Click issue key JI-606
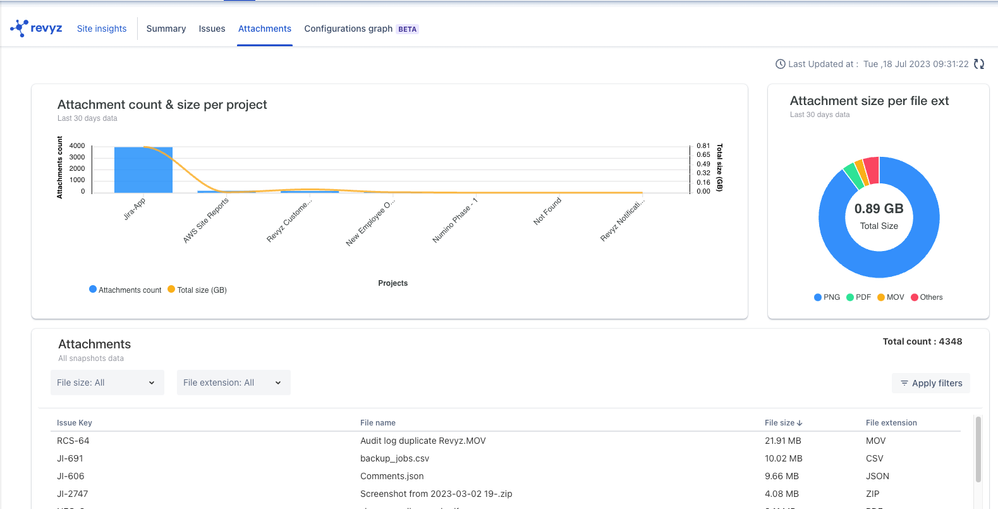This screenshot has height=509, width=998. coord(70,476)
